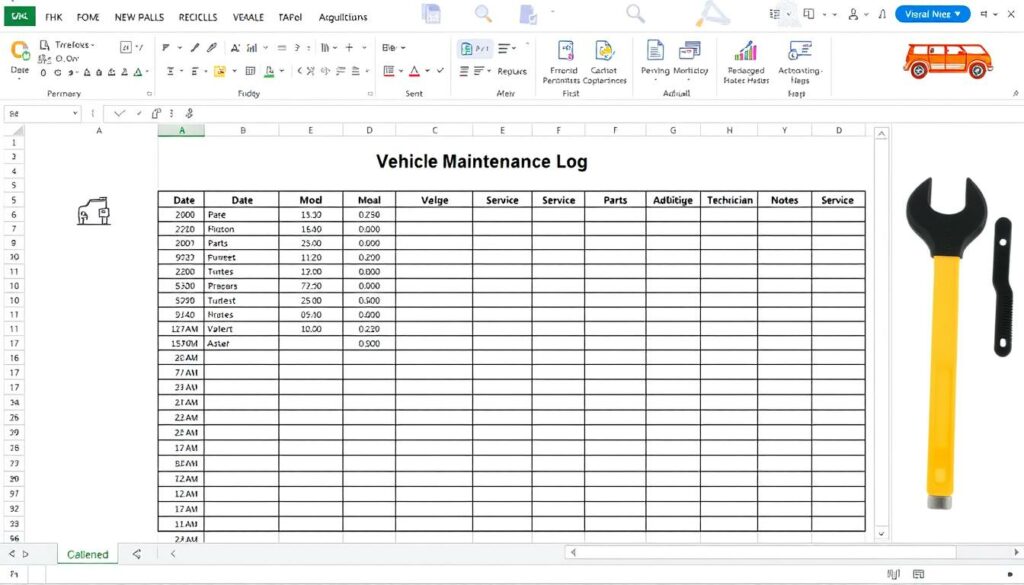Open the Treefoks dropdown arrow
1024x585 pixels.
93,45
